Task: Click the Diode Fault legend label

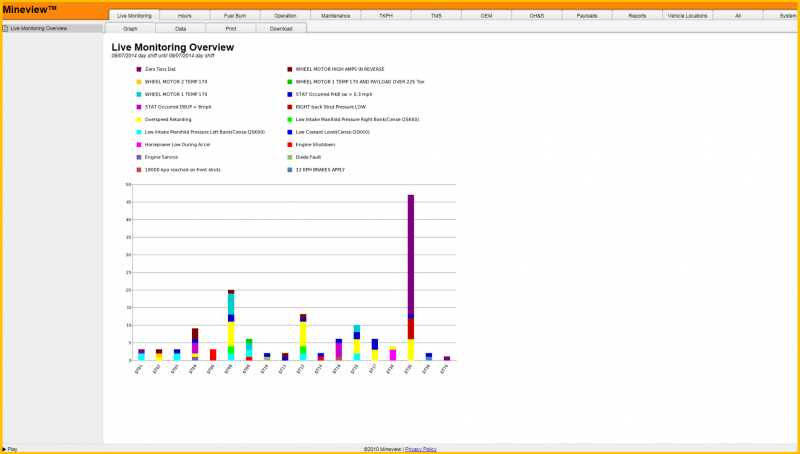Action: coord(308,157)
